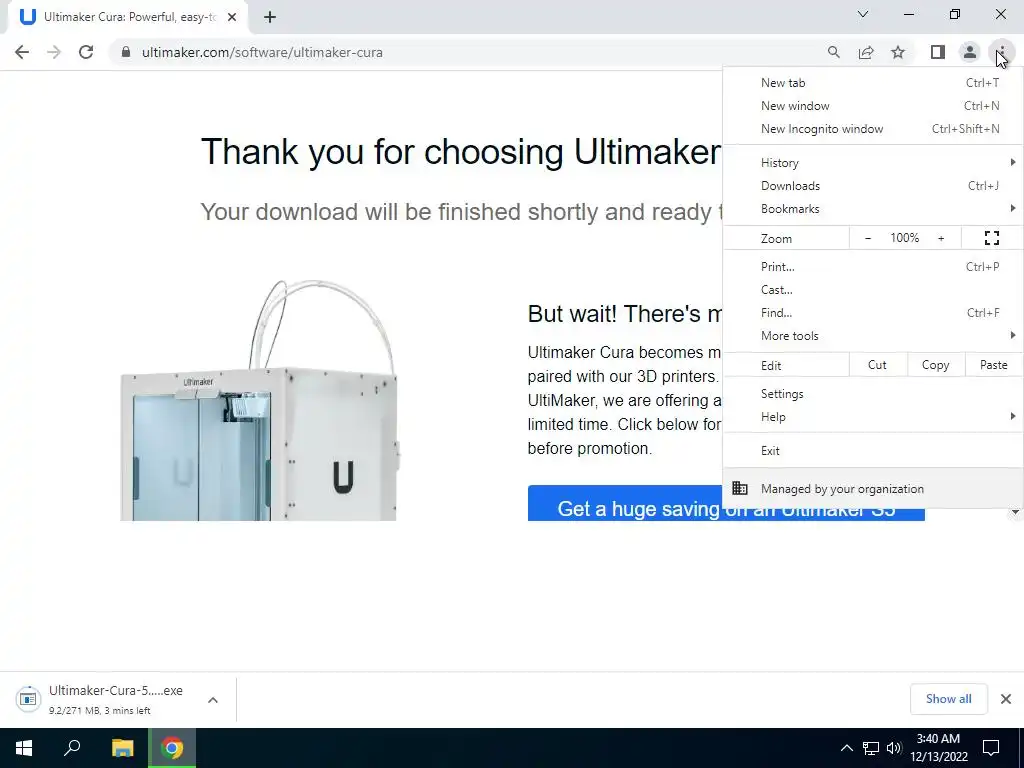The image size is (1024, 768).
Task: Click Managed by your organization
Action: [x=872, y=488]
